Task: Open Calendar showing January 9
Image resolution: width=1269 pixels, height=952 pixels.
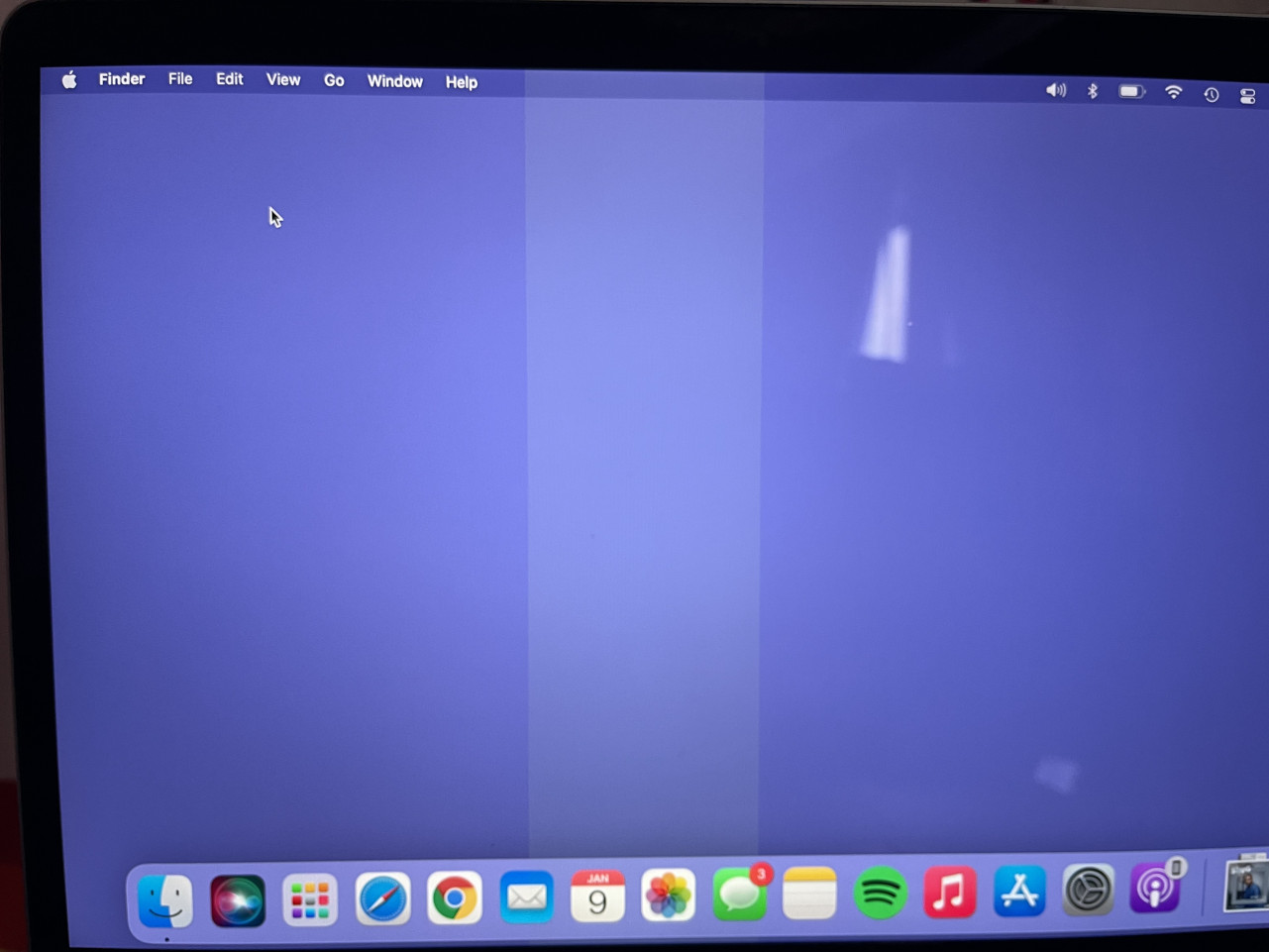Action: [597, 898]
